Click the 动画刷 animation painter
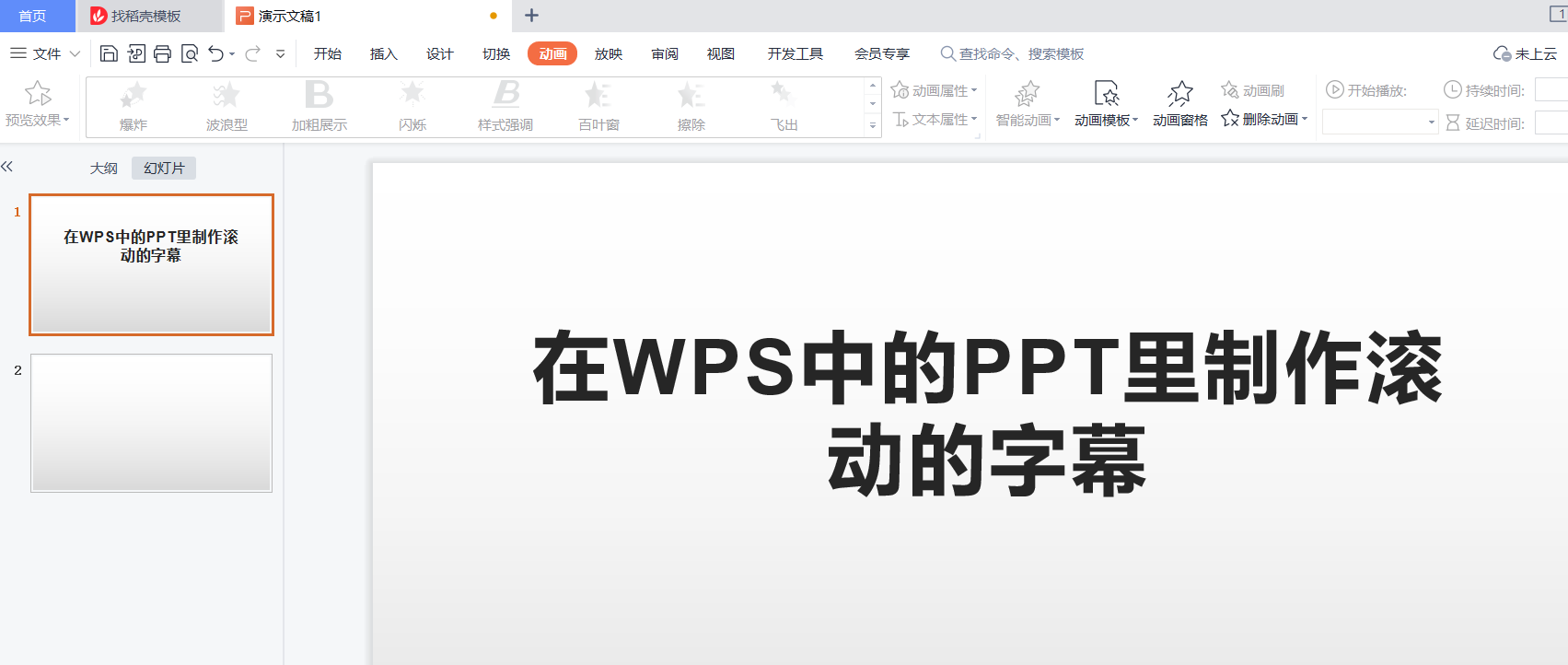 [x=1252, y=90]
